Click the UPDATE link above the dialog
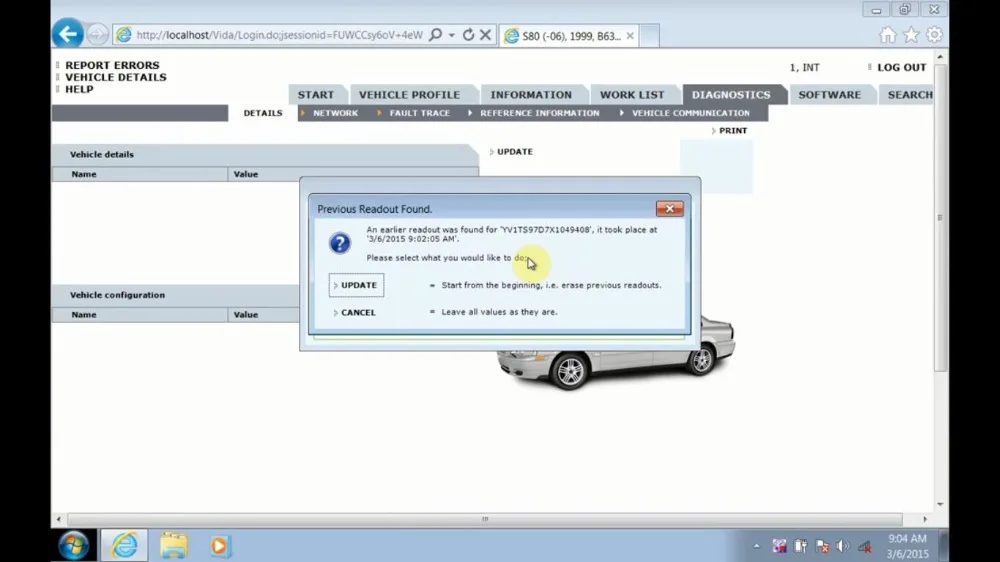Viewport: 1000px width, 562px height. pyautogui.click(x=515, y=152)
